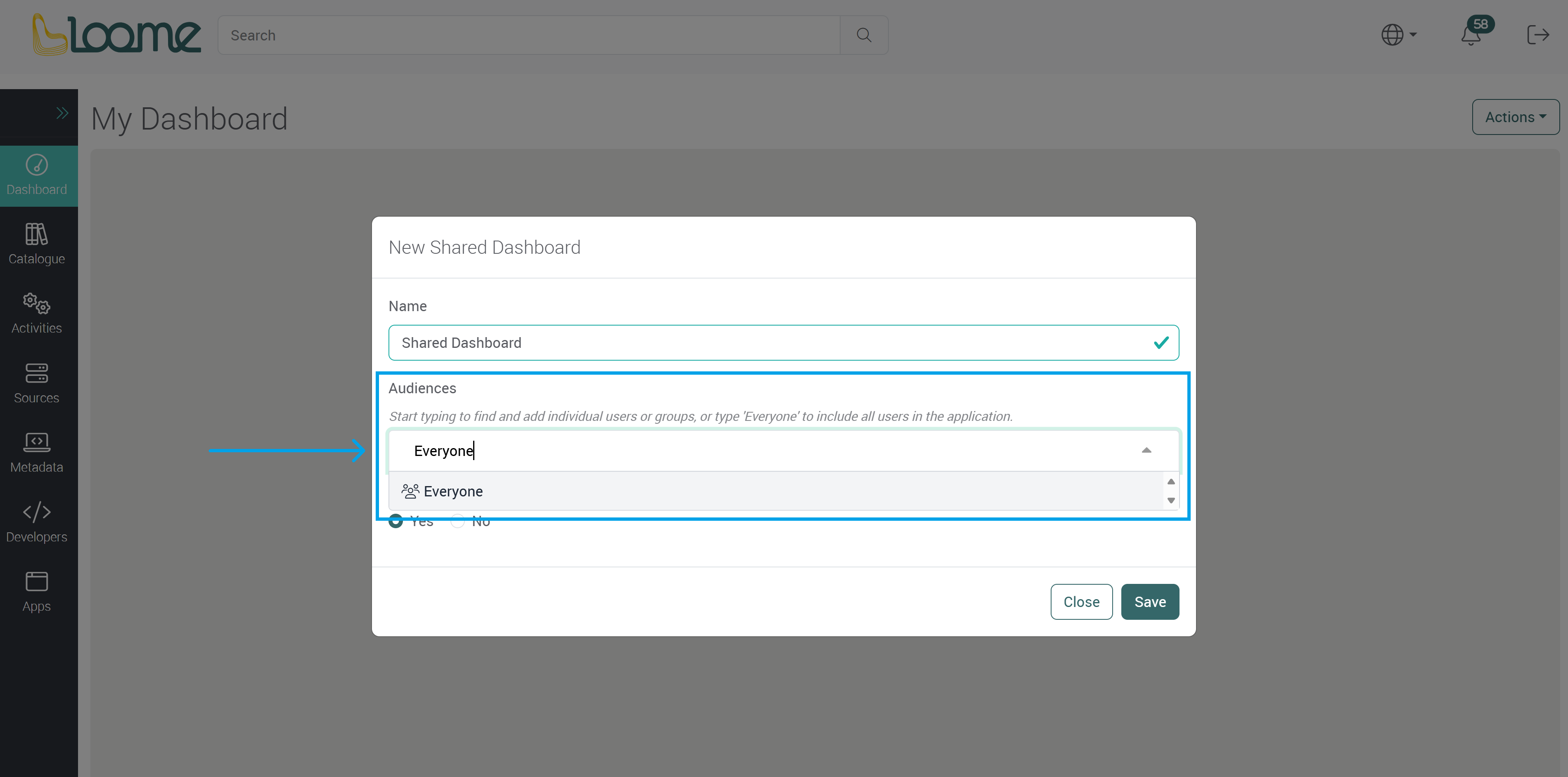
Task: Open the Actions dropdown
Action: [1515, 117]
